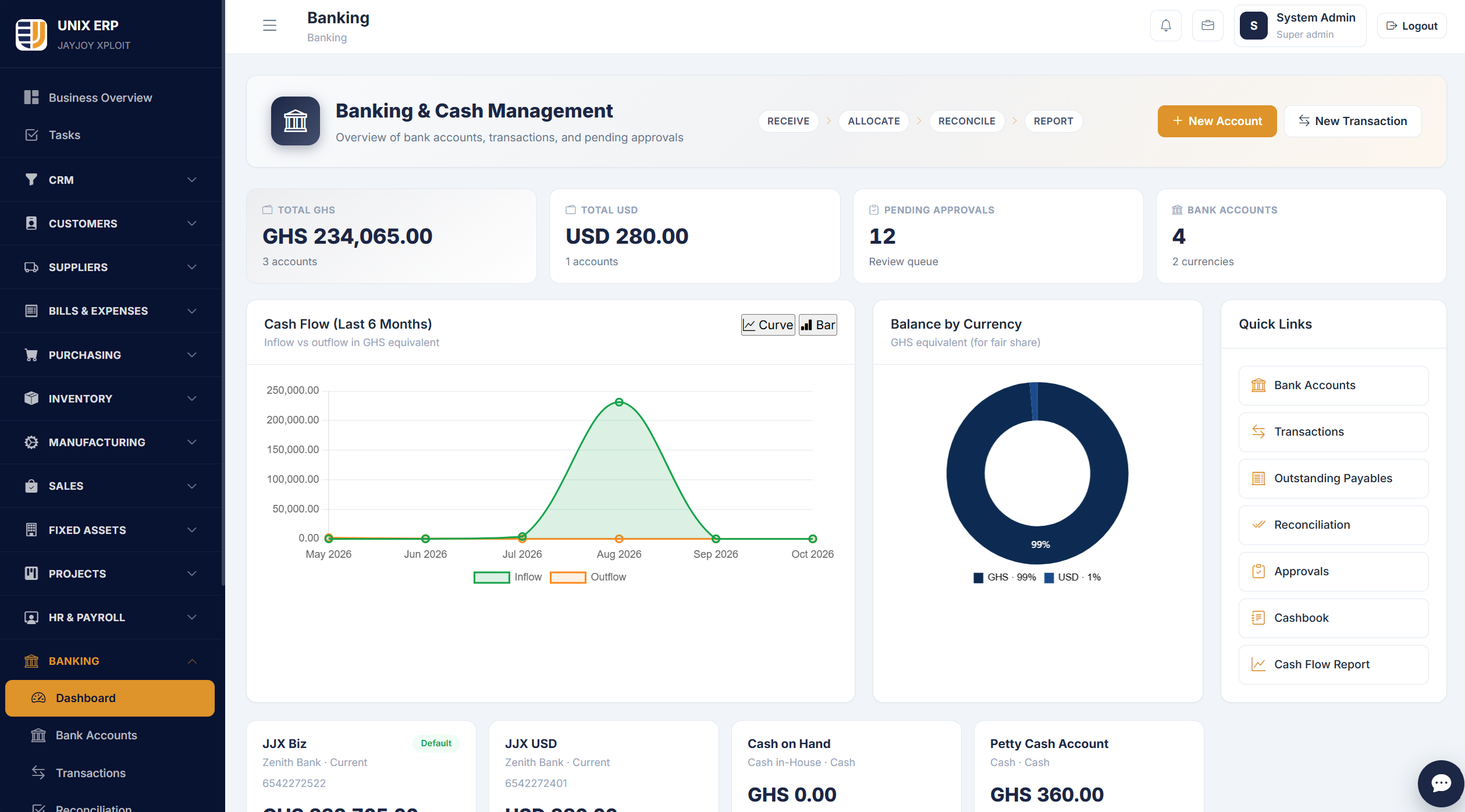Click the JJX Biz account card title
Screen dimensions: 1465x812
285,743
